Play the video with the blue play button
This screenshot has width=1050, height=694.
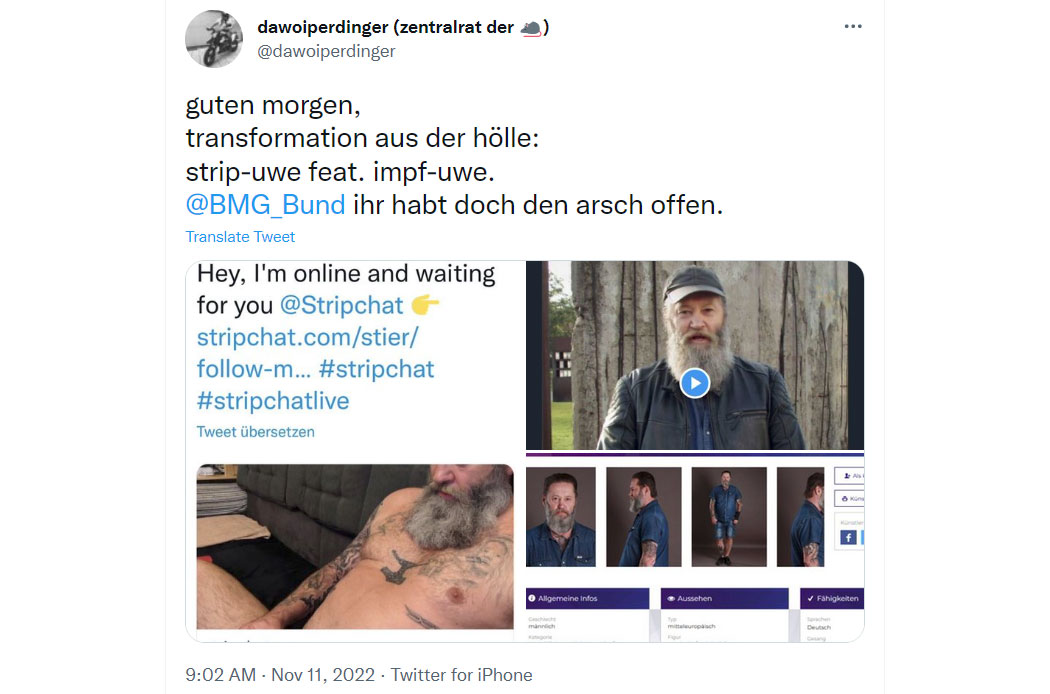click(x=694, y=383)
